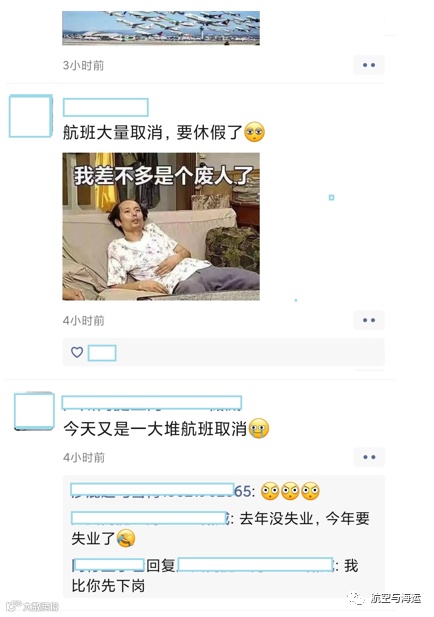Open the two-dot menu beside '3小时前'
This screenshot has width=434, height=617.
tap(369, 65)
